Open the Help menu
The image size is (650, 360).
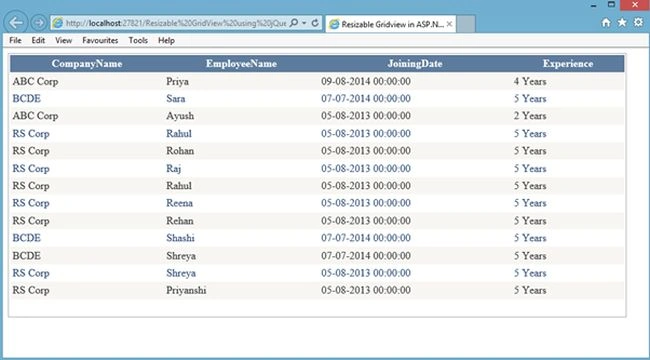click(166, 40)
